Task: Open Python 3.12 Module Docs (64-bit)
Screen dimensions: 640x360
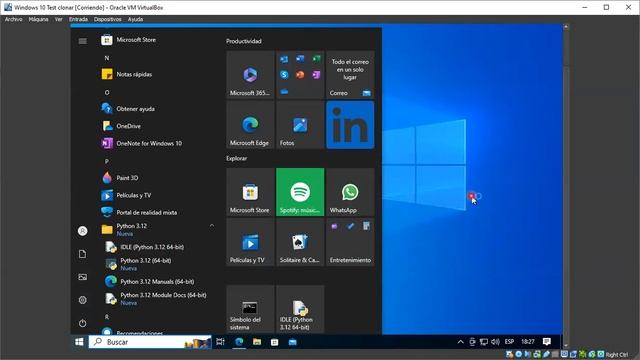Action: 155,299
